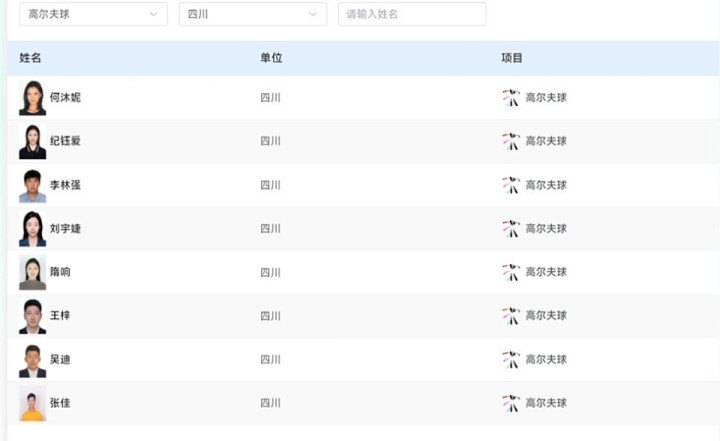Screen dimensions: 720x441
Task: Click golf icon in 何沐妮's row
Action: tap(511, 98)
